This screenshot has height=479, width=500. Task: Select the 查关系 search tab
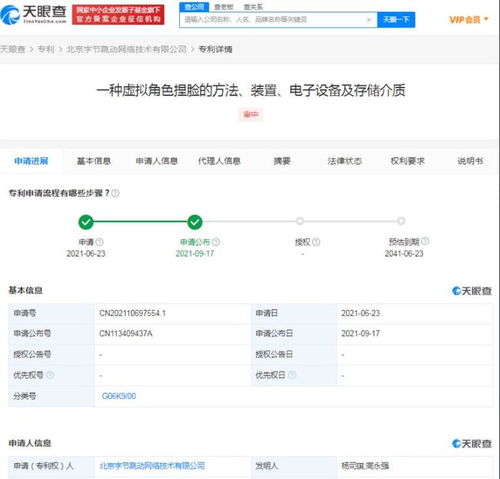coord(253,7)
